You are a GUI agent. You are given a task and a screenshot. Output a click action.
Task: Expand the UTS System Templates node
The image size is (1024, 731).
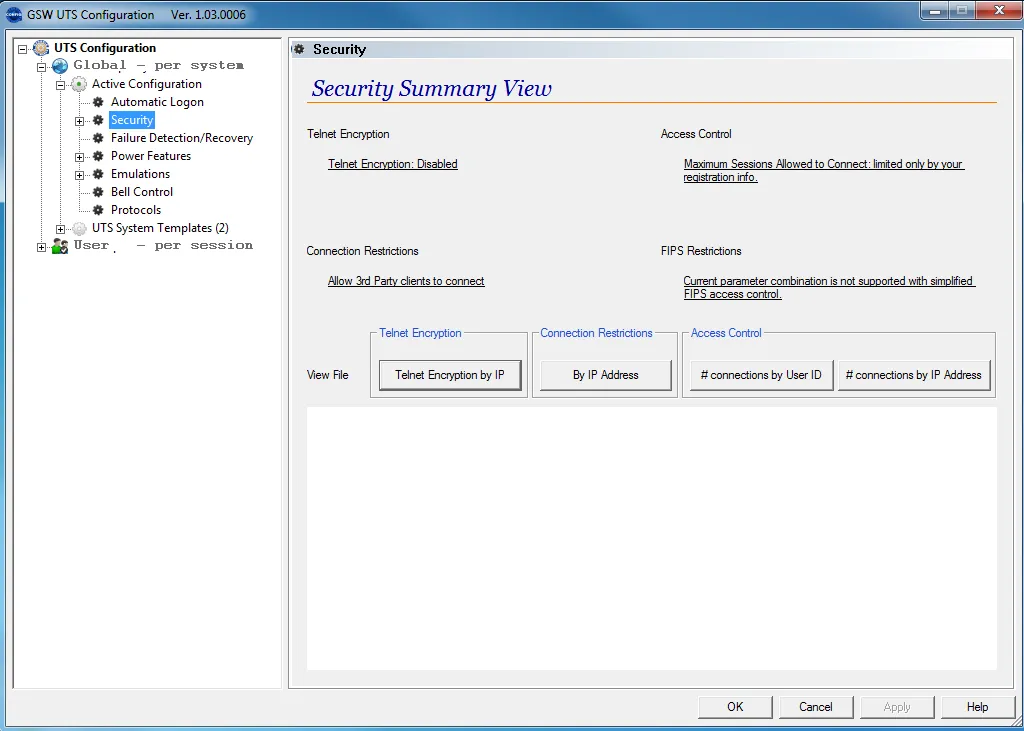coord(60,229)
